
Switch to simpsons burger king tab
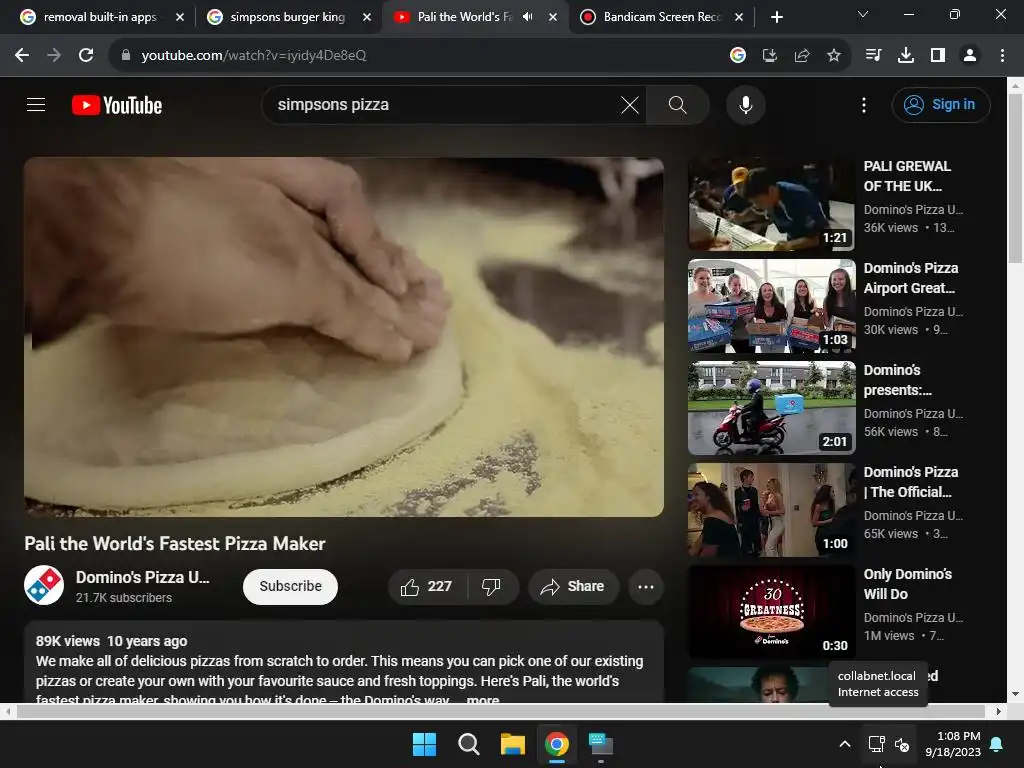[x=287, y=17]
